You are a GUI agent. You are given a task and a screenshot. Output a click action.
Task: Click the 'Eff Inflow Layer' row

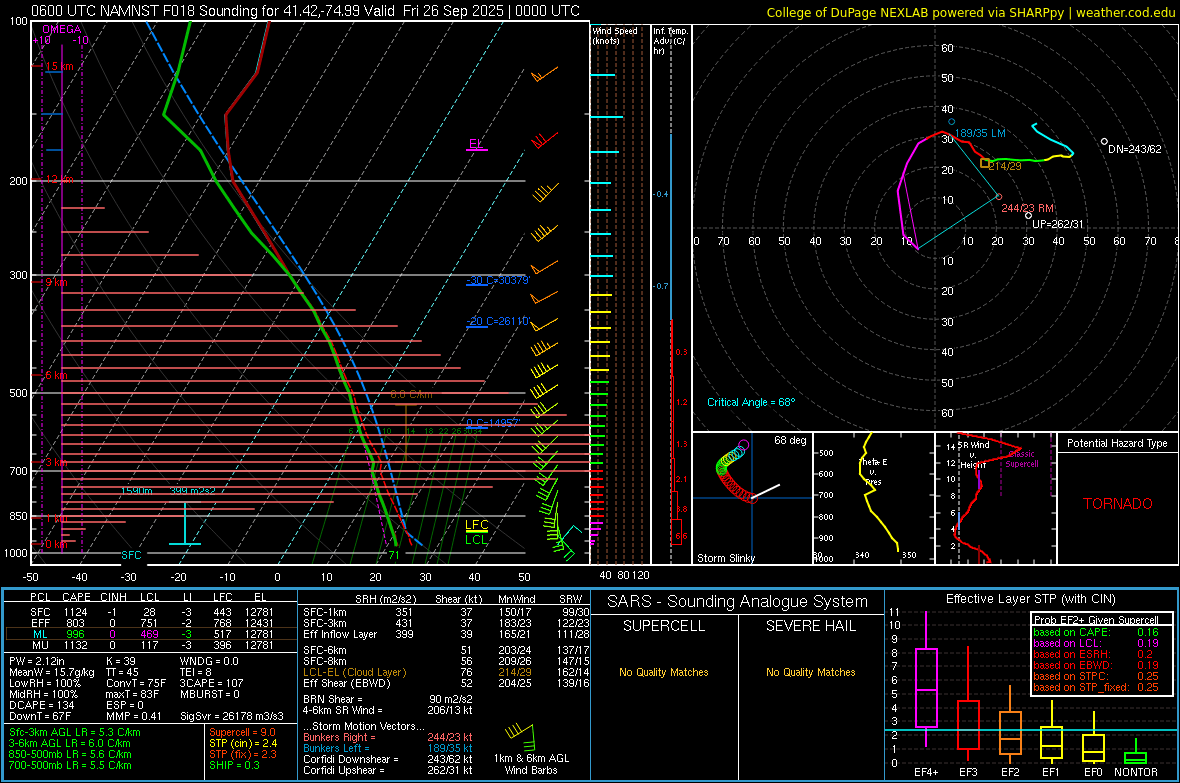[x=446, y=634]
